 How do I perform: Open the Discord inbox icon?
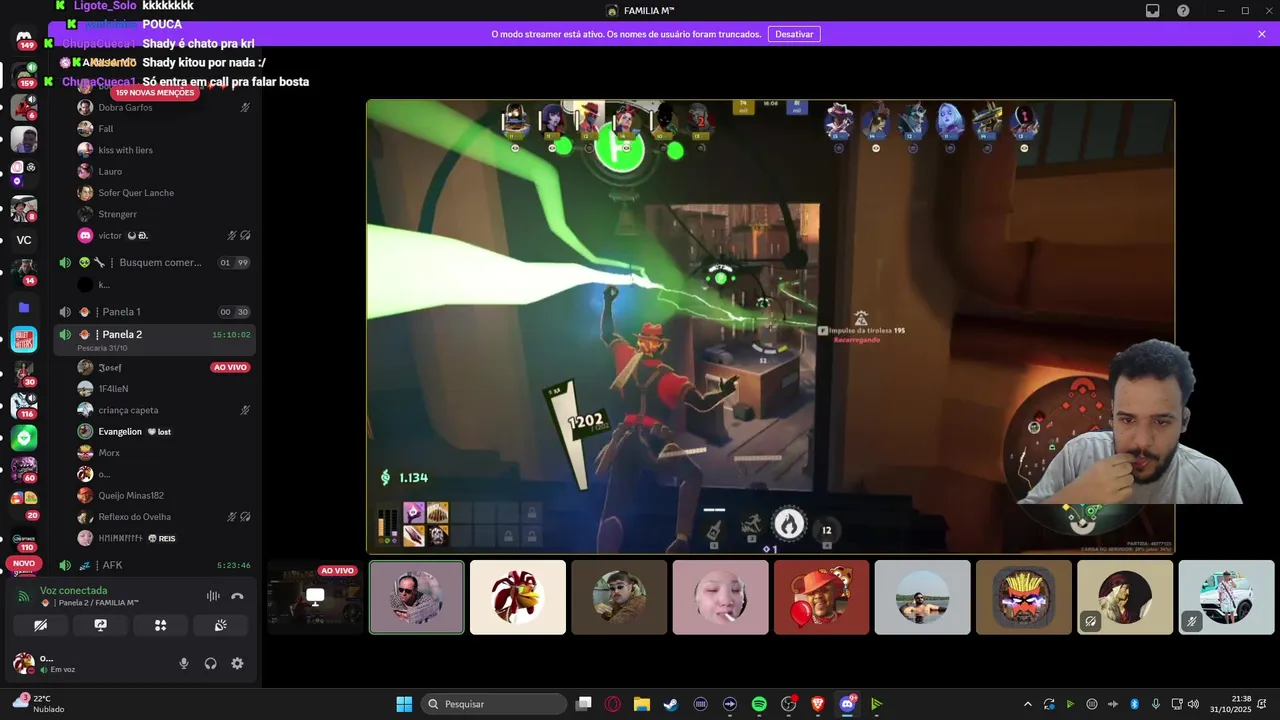(x=1153, y=11)
